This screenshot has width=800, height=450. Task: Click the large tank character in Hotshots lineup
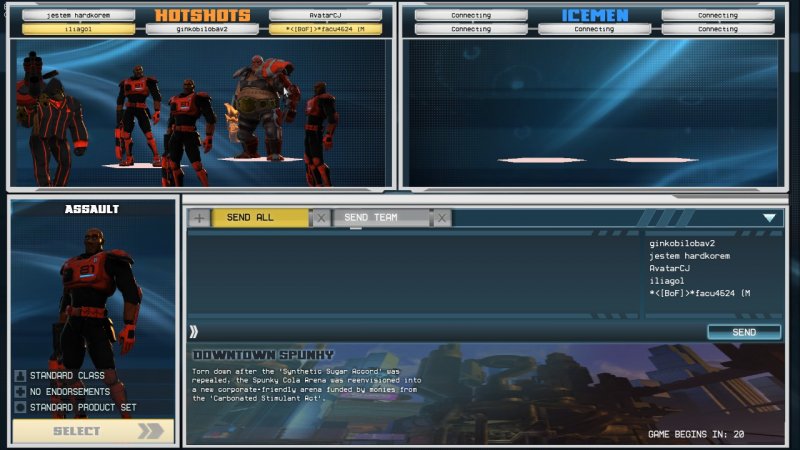pyautogui.click(x=262, y=106)
